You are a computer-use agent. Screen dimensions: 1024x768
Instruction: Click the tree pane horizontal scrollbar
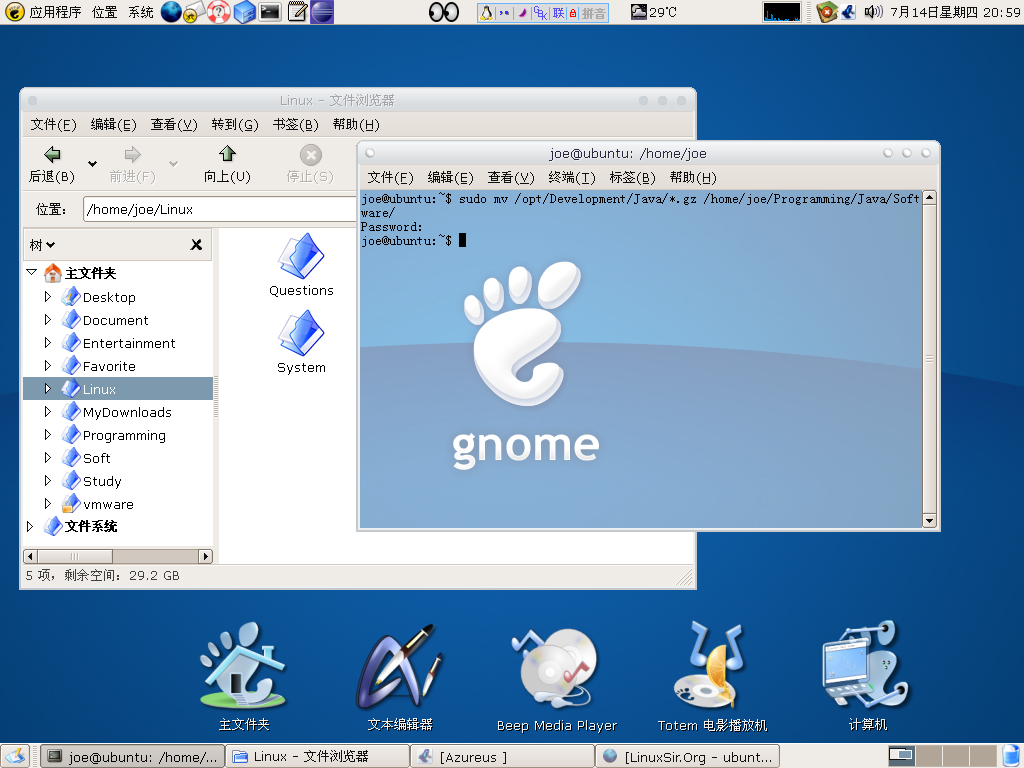tap(75, 556)
